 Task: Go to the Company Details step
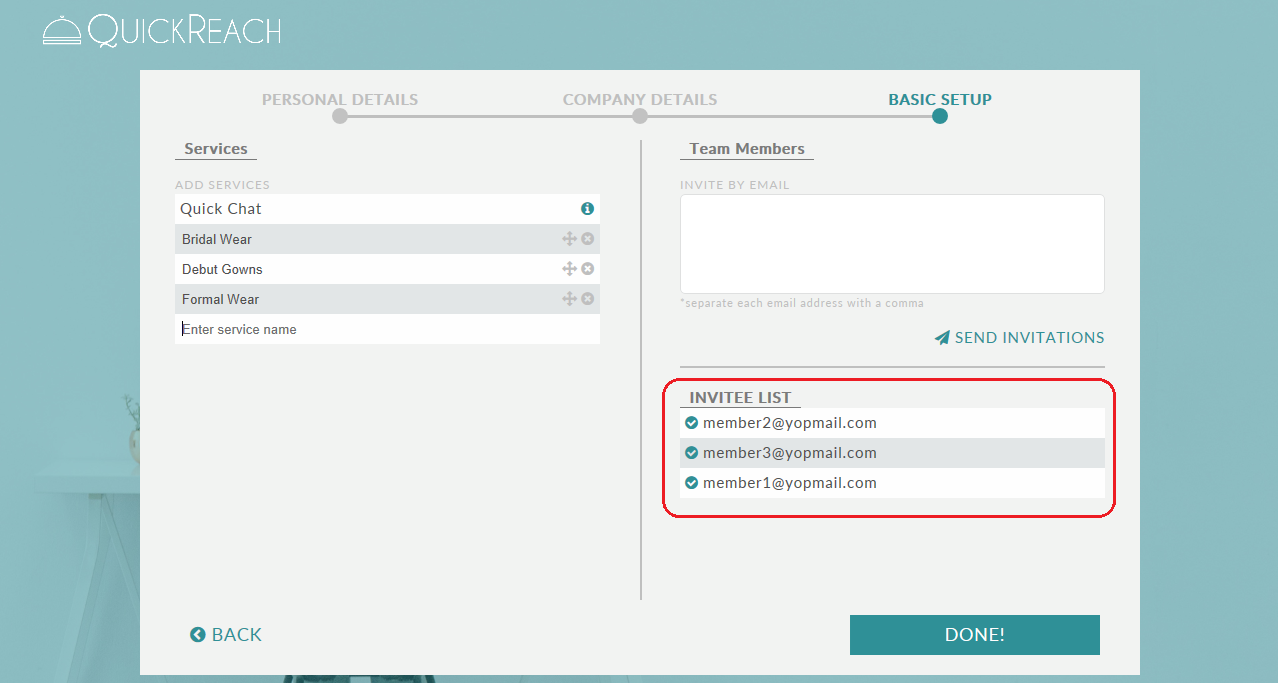tap(640, 100)
